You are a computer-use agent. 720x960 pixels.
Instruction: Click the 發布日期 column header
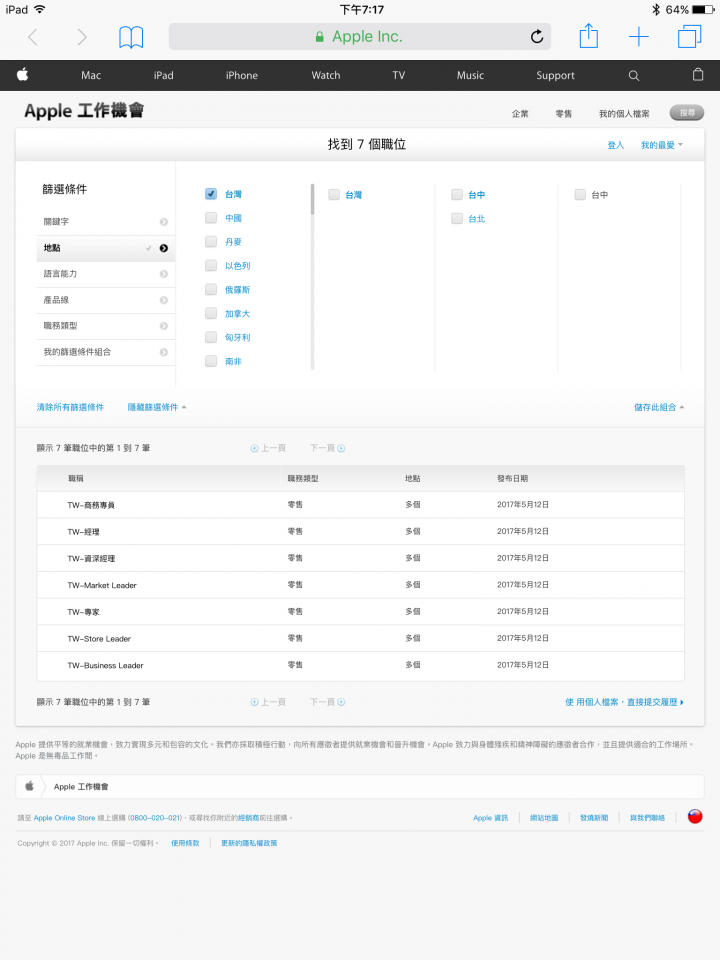coord(512,478)
